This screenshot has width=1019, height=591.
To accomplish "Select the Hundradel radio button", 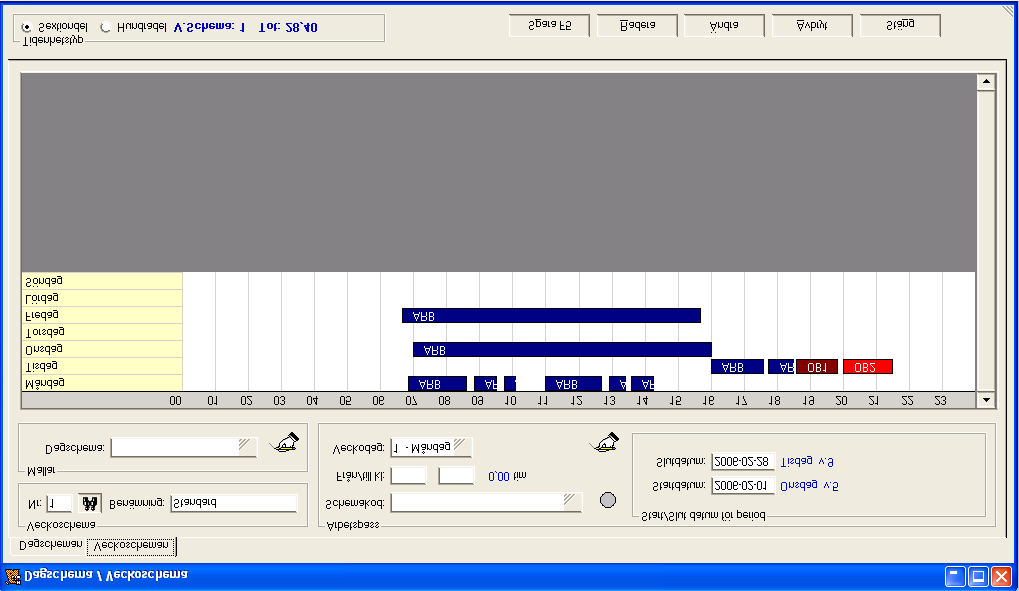I will coord(105,27).
